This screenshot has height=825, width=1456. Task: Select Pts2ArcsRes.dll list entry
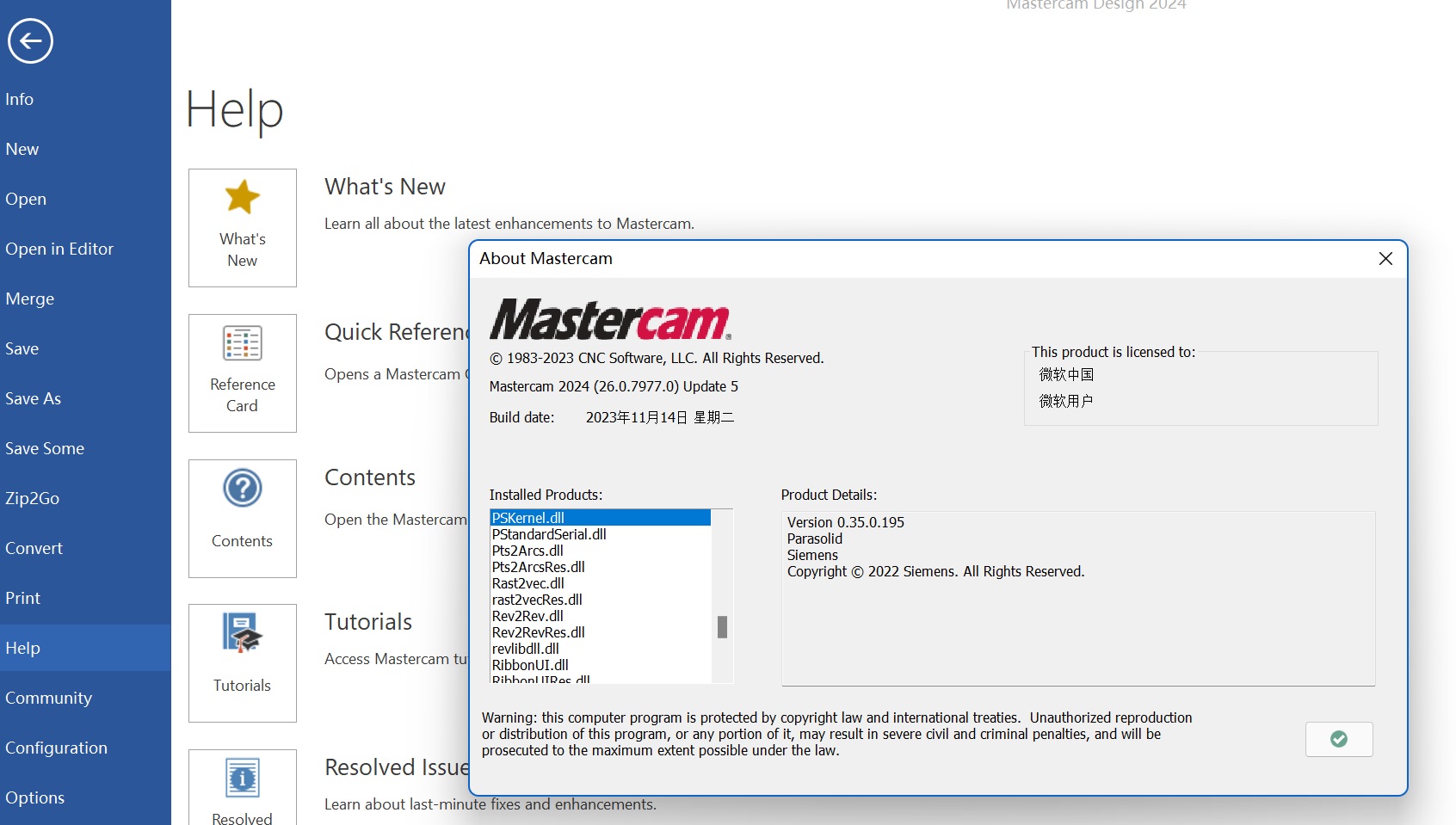[601, 567]
